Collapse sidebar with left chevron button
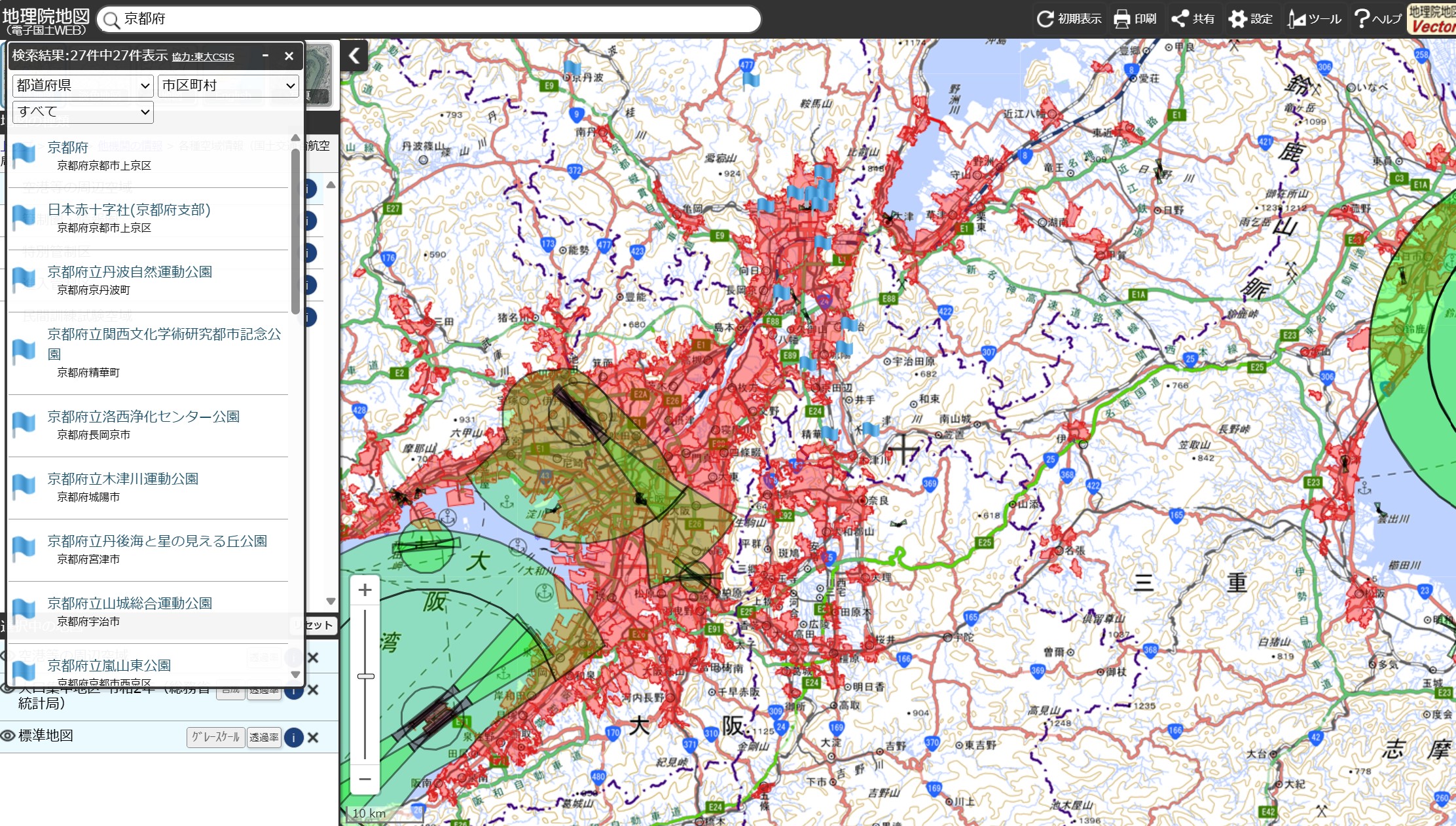Screen dimensions: 1456x826 (354, 56)
